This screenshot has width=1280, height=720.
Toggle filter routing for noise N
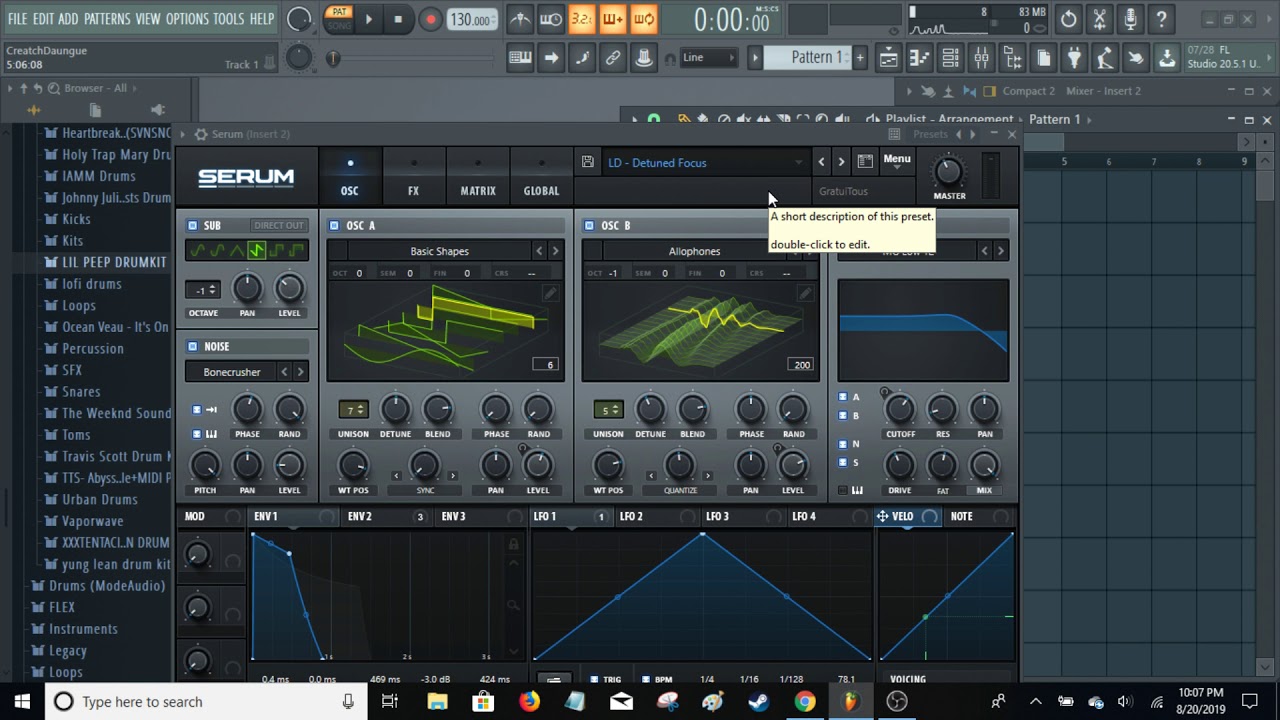click(x=842, y=444)
